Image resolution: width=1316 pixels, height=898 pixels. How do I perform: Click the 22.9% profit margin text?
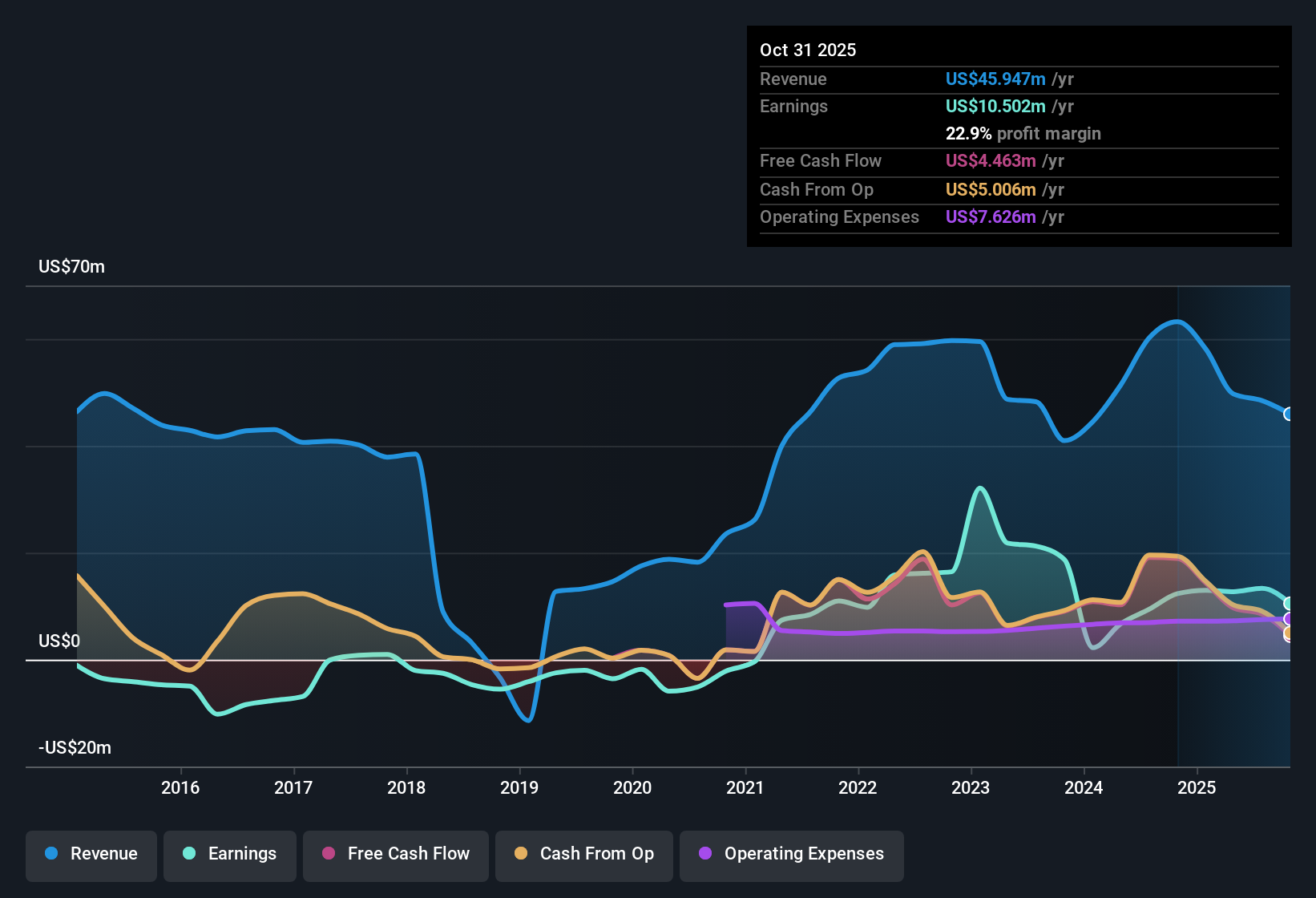(1023, 133)
